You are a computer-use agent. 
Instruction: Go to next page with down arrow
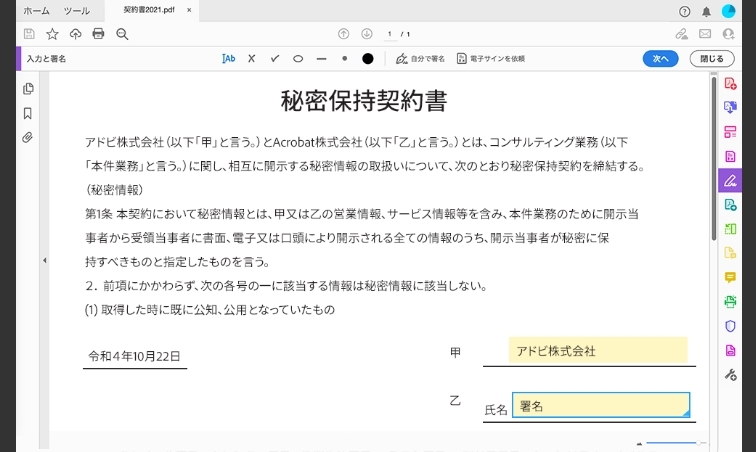[x=366, y=34]
